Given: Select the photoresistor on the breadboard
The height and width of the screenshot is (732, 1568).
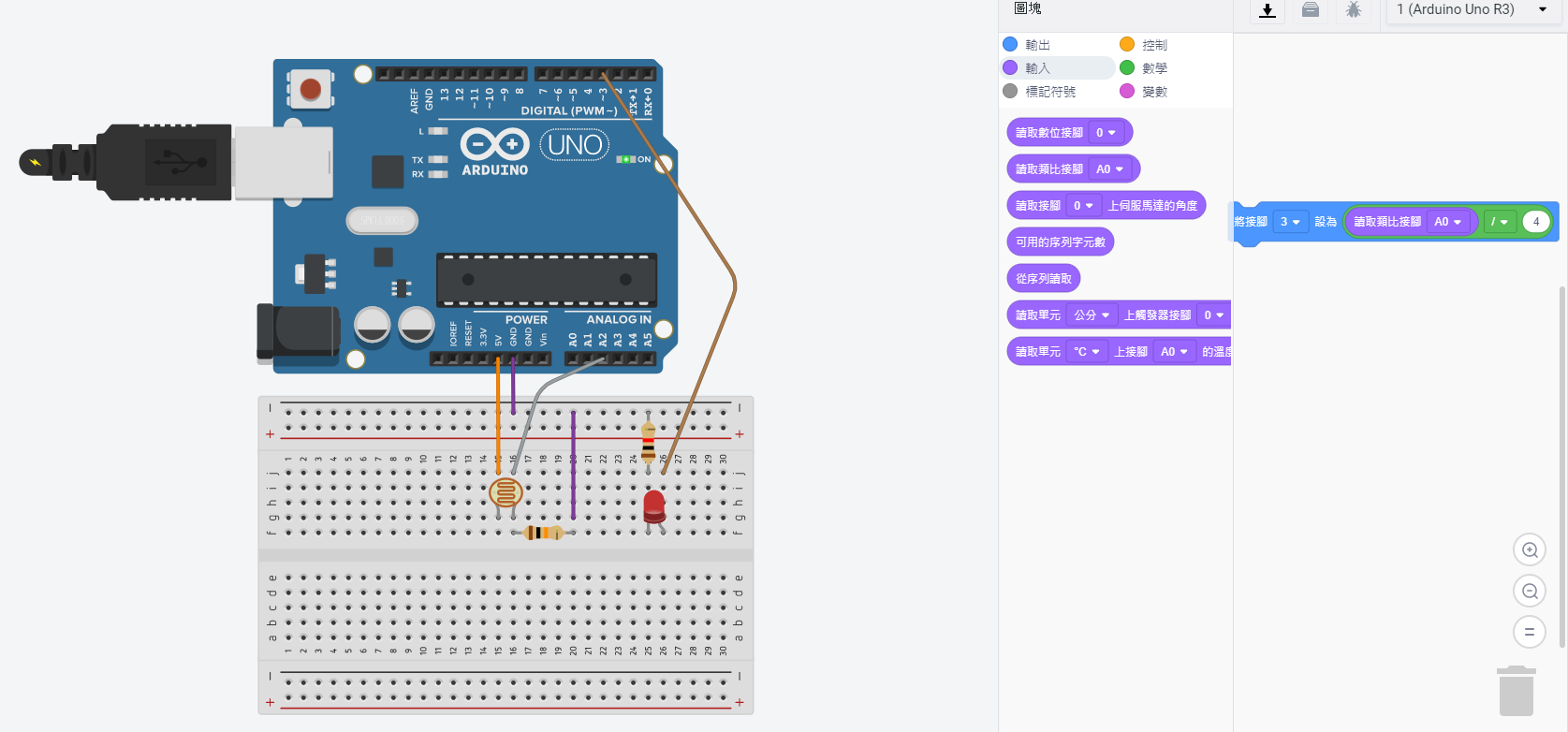Looking at the screenshot, I should point(506,492).
